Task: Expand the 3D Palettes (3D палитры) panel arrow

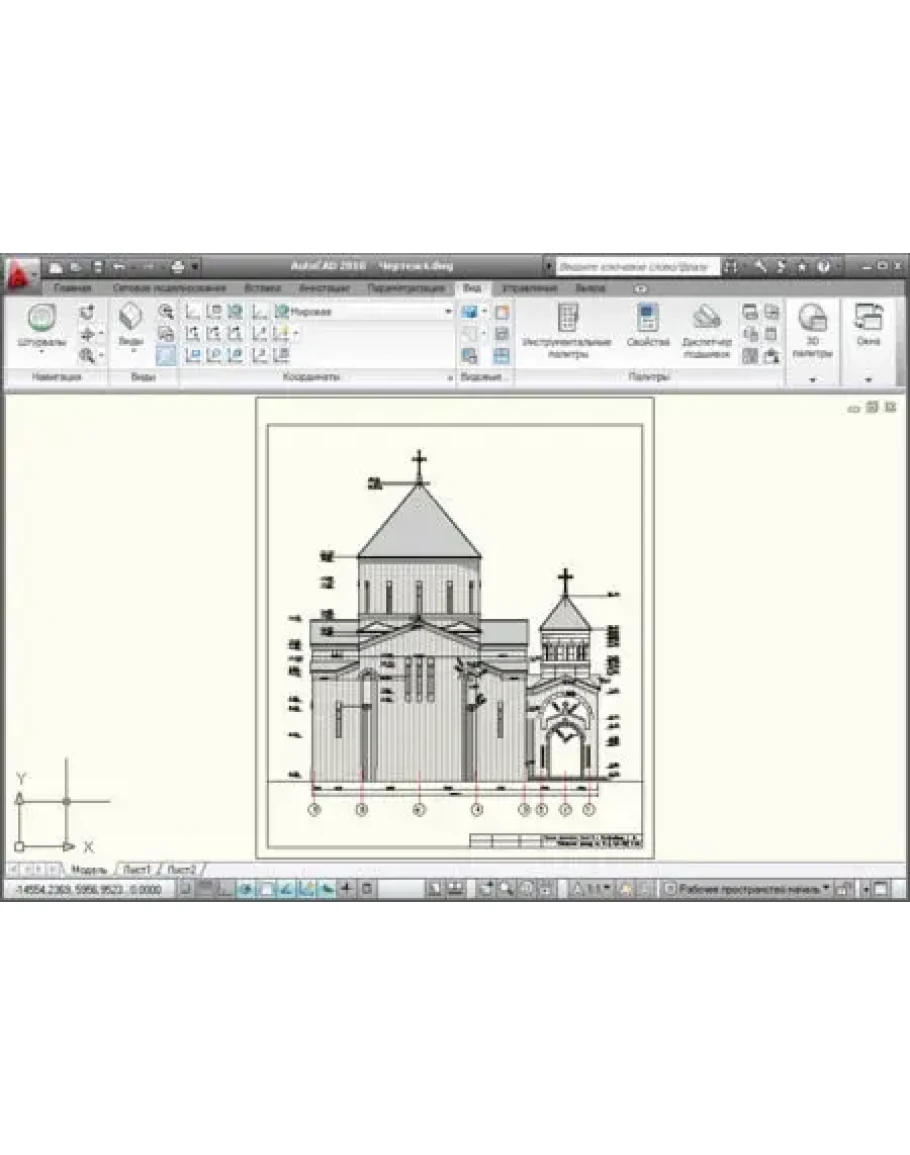Action: [812, 380]
